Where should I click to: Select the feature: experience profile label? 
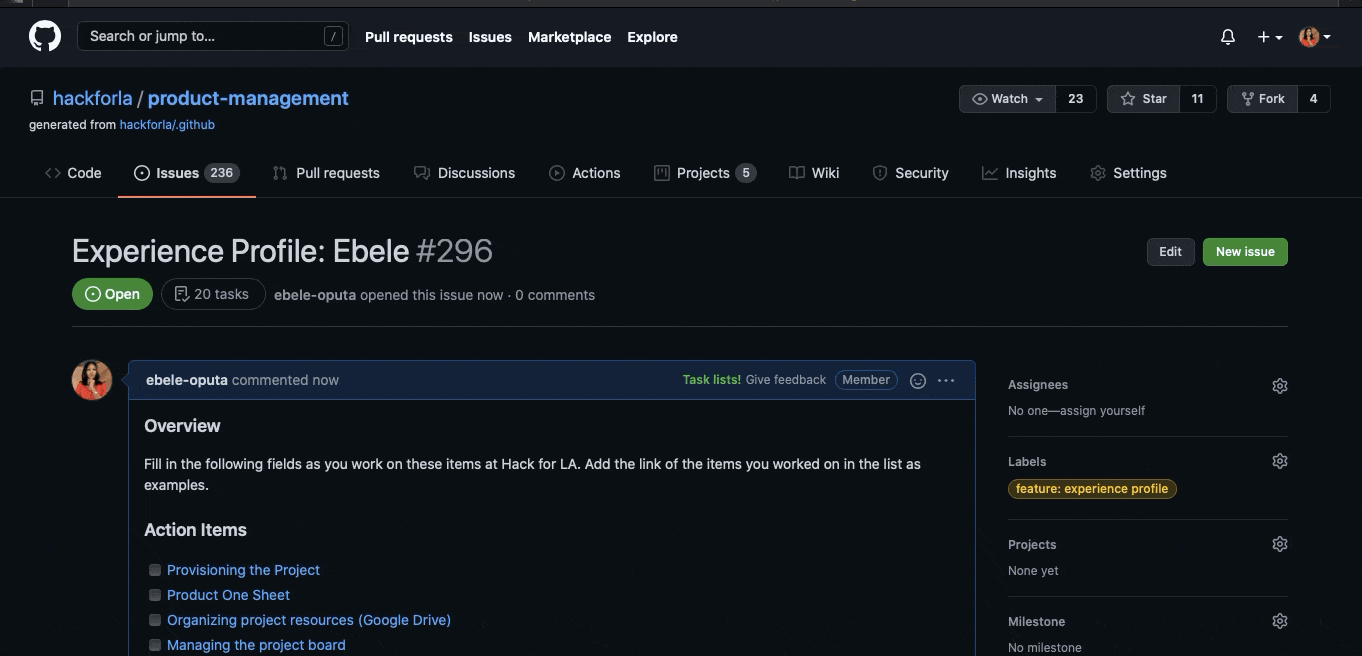(1092, 488)
